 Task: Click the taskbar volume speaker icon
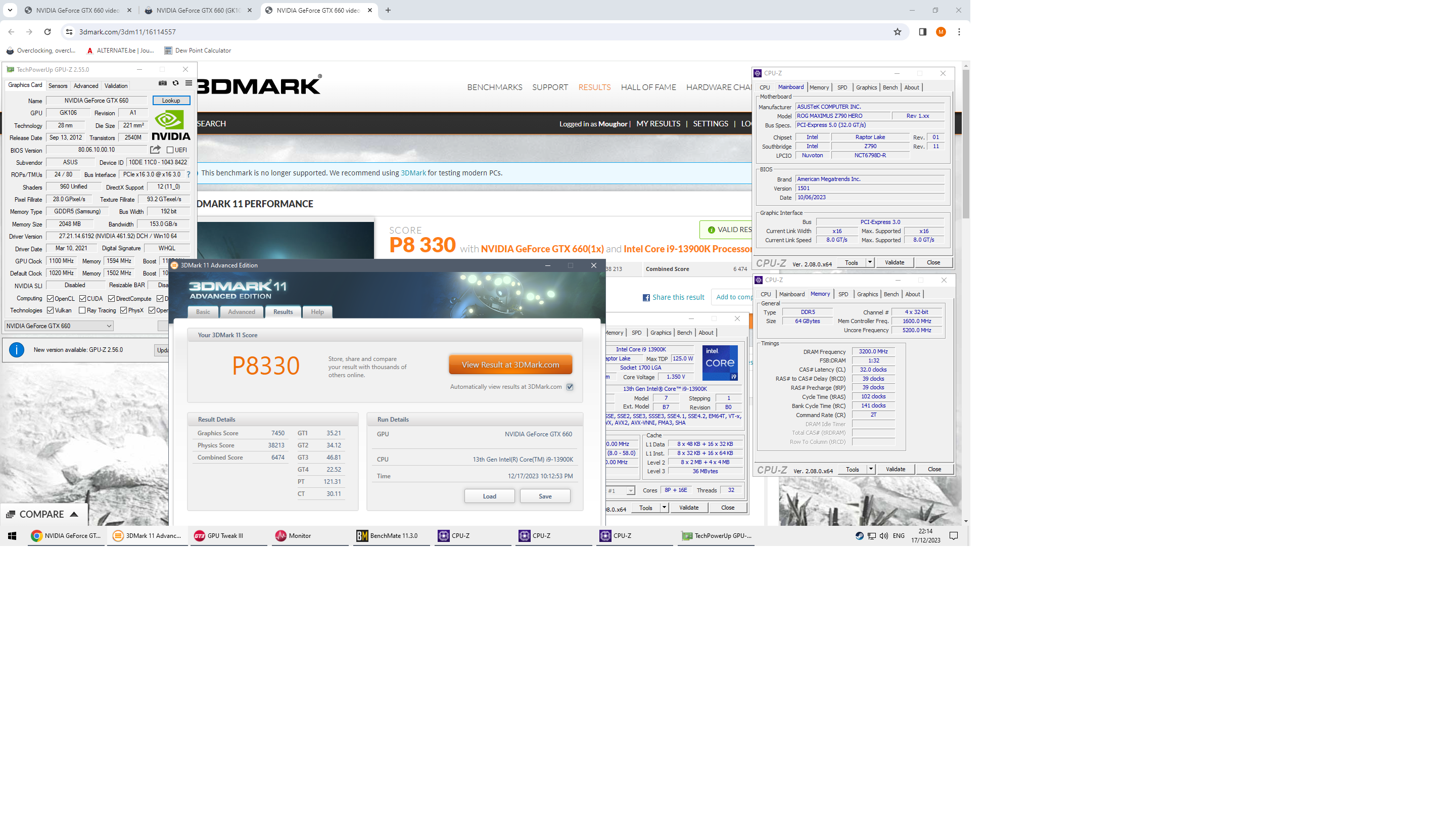(x=883, y=535)
